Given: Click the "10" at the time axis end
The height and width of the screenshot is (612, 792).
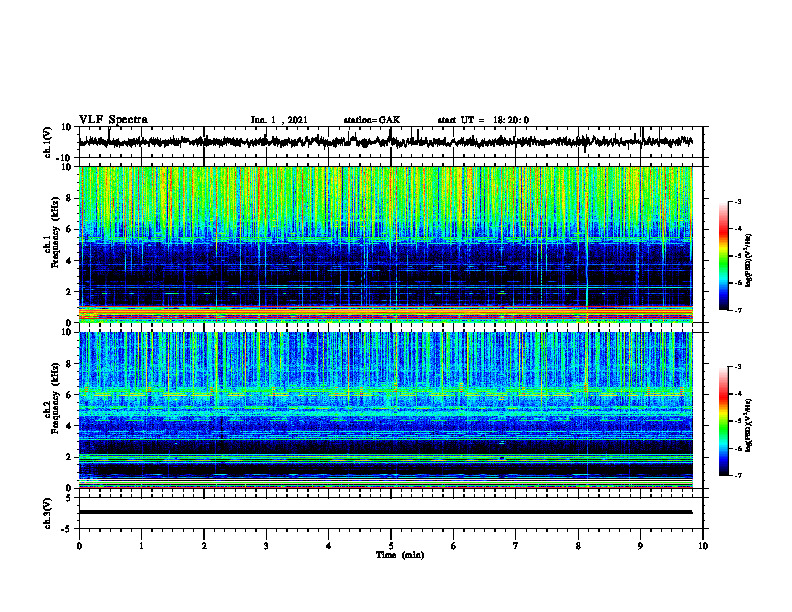Looking at the screenshot, I should [x=703, y=546].
